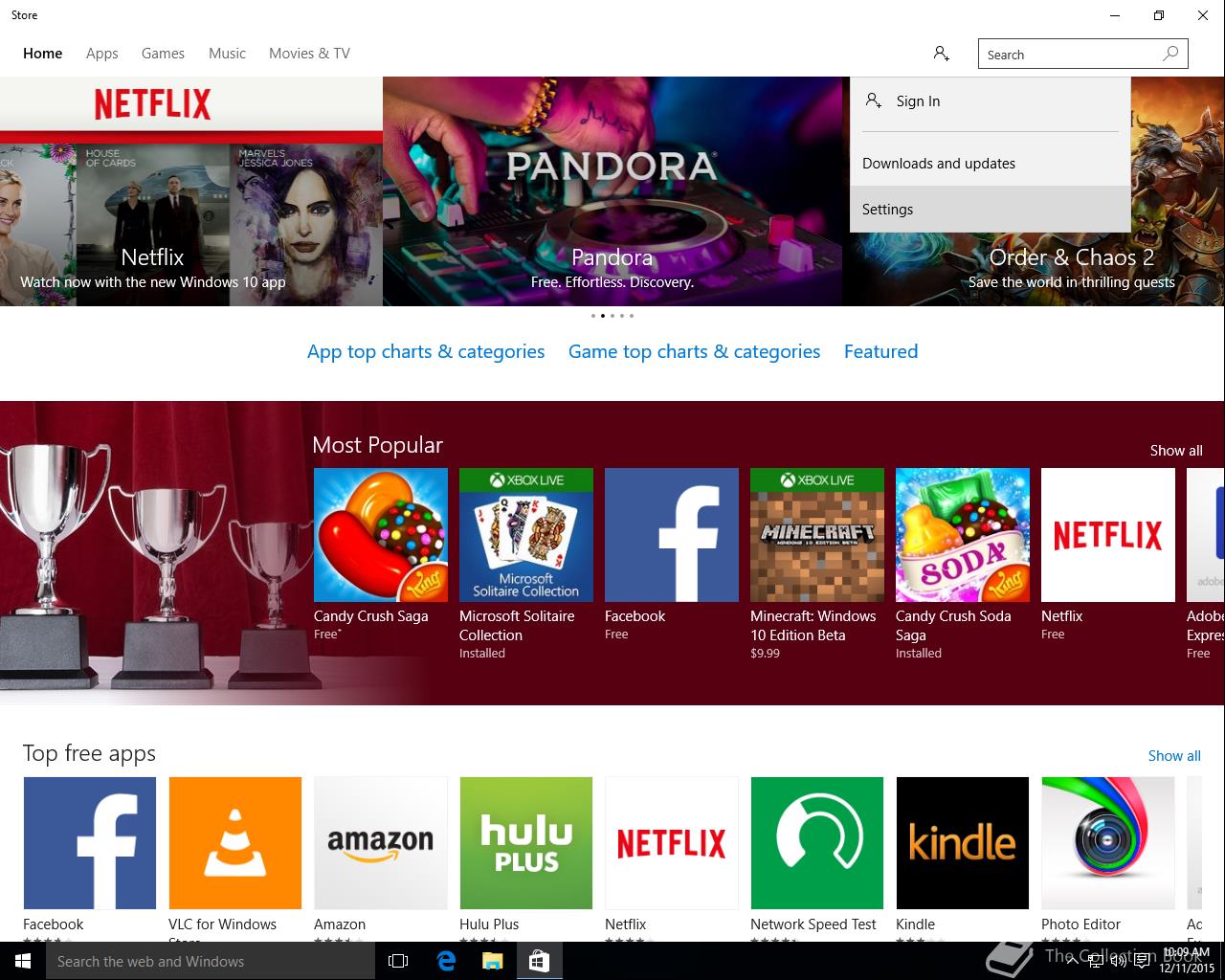The height and width of the screenshot is (980, 1225).
Task: Click Search the web and Windows box
Action: pos(211,961)
